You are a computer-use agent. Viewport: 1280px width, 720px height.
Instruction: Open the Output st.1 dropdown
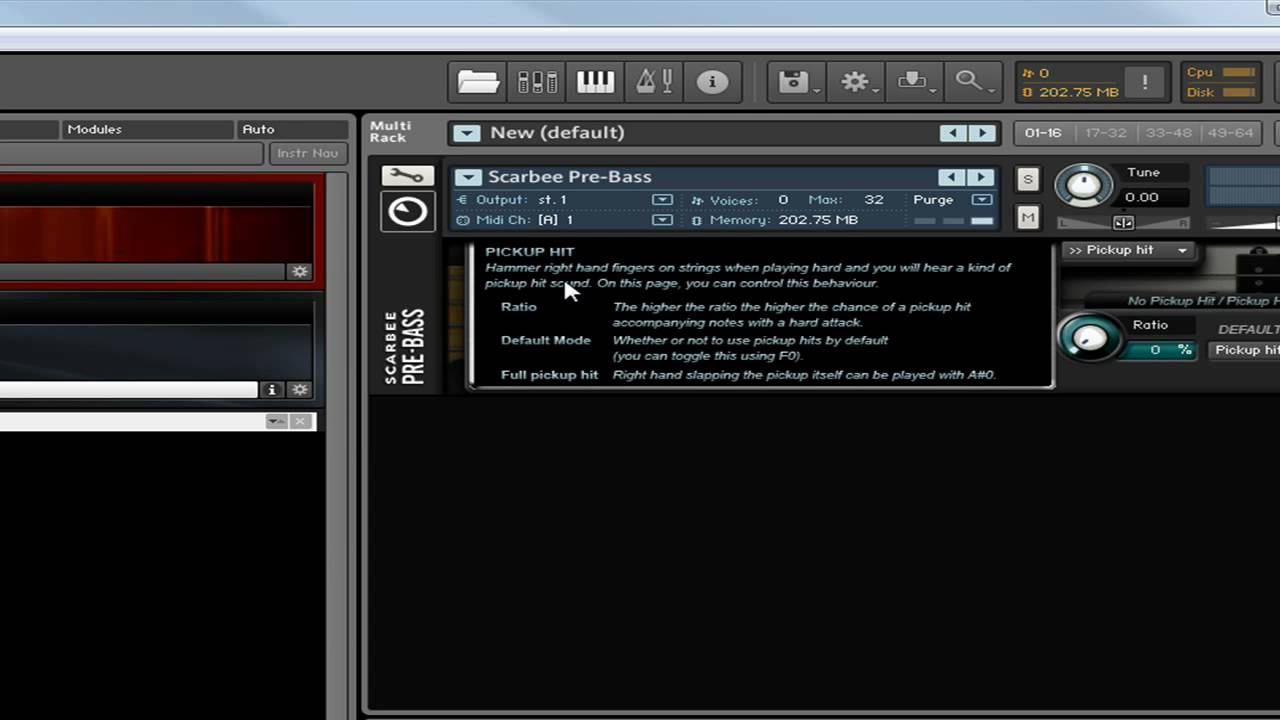[662, 200]
